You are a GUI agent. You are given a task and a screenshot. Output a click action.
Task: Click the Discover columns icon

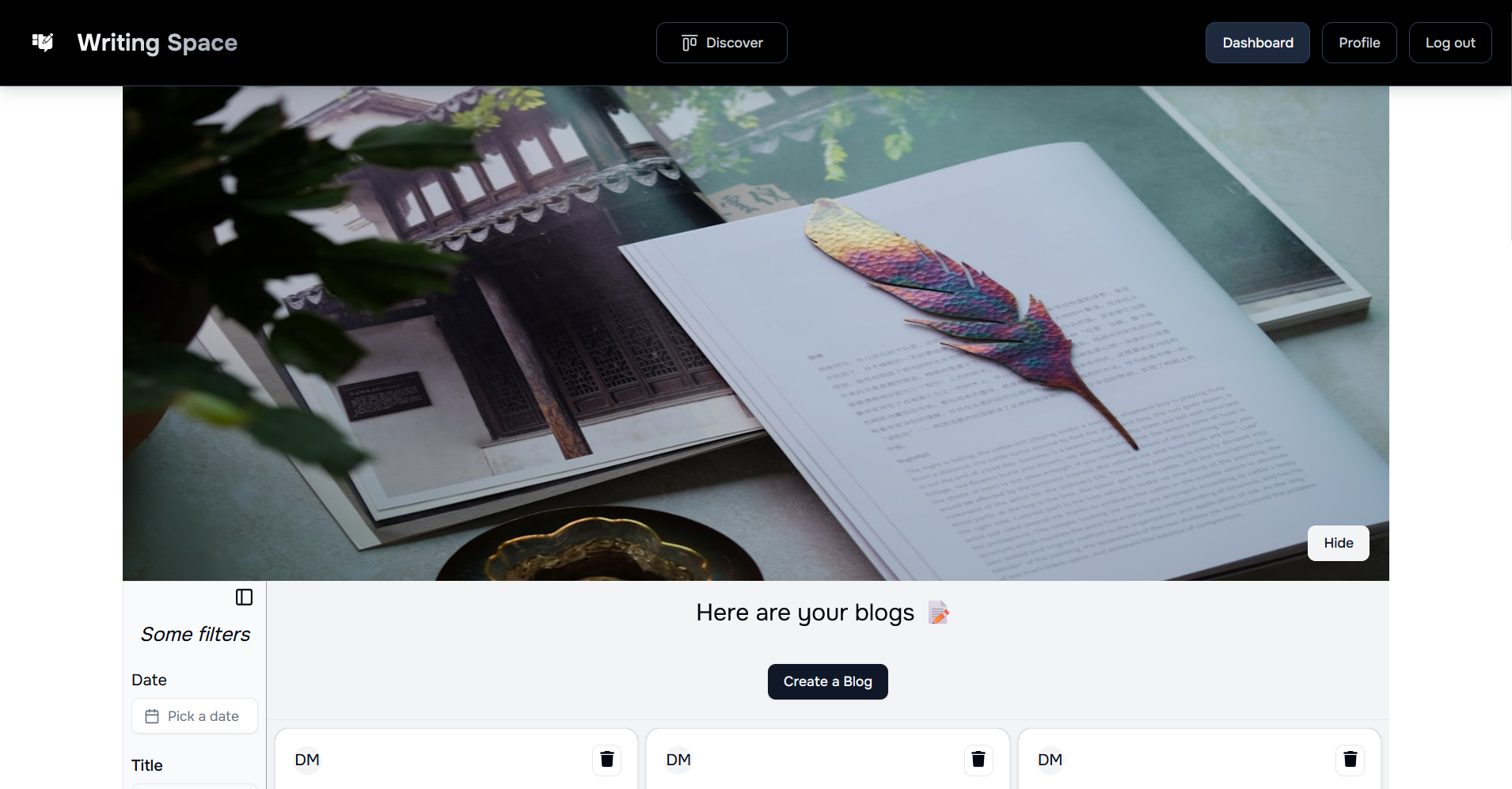click(690, 43)
